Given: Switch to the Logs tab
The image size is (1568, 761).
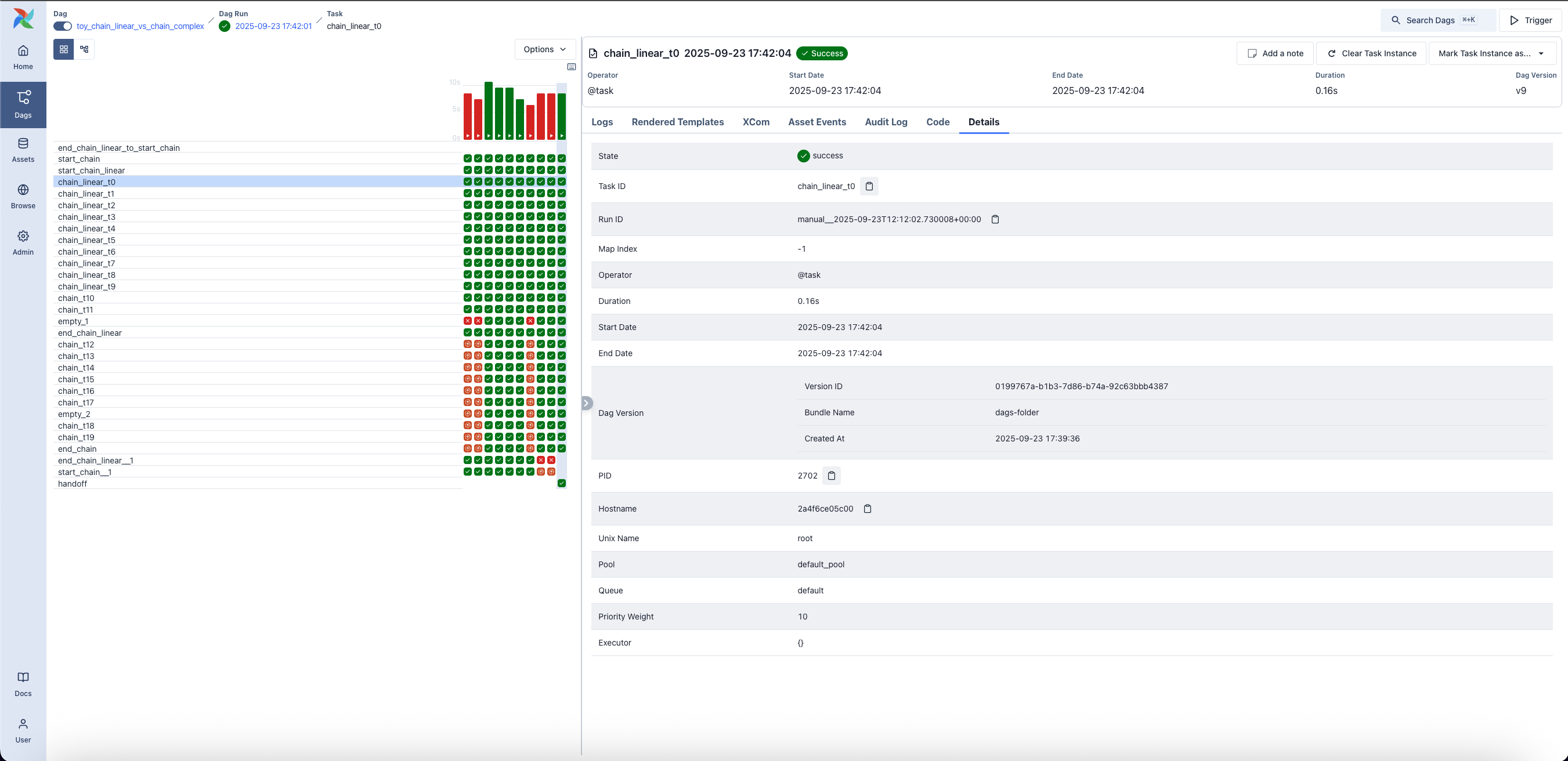Looking at the screenshot, I should 602,122.
